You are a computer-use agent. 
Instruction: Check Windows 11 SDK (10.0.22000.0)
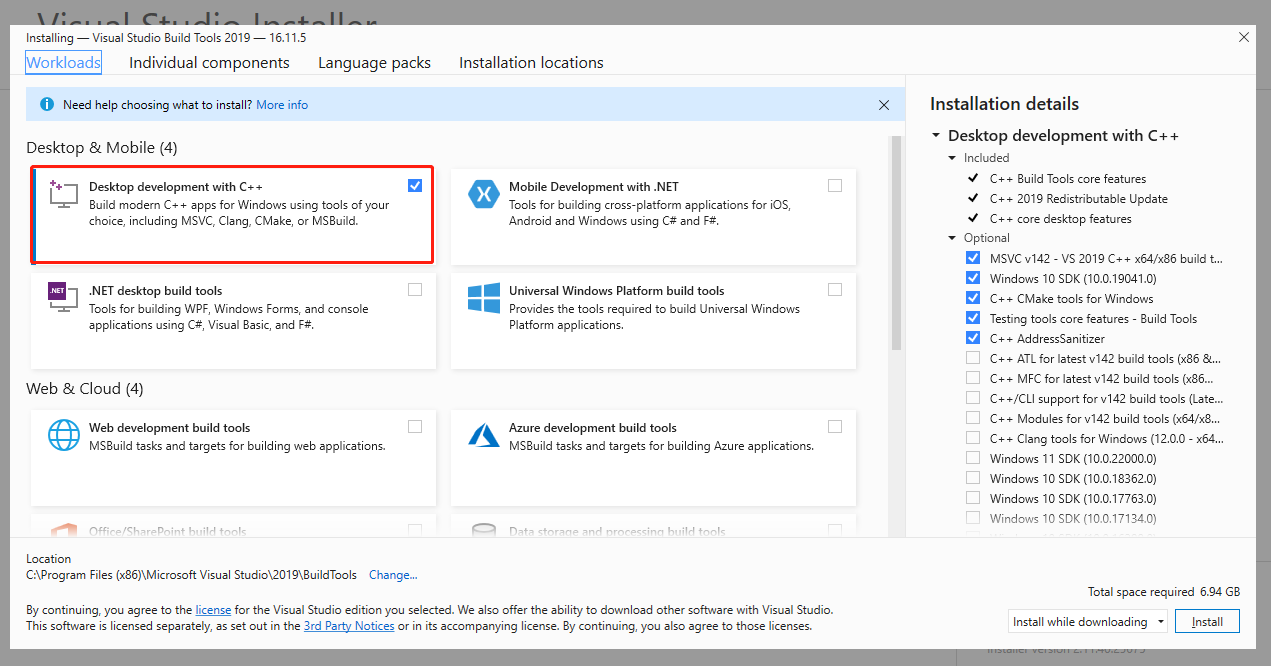point(973,458)
